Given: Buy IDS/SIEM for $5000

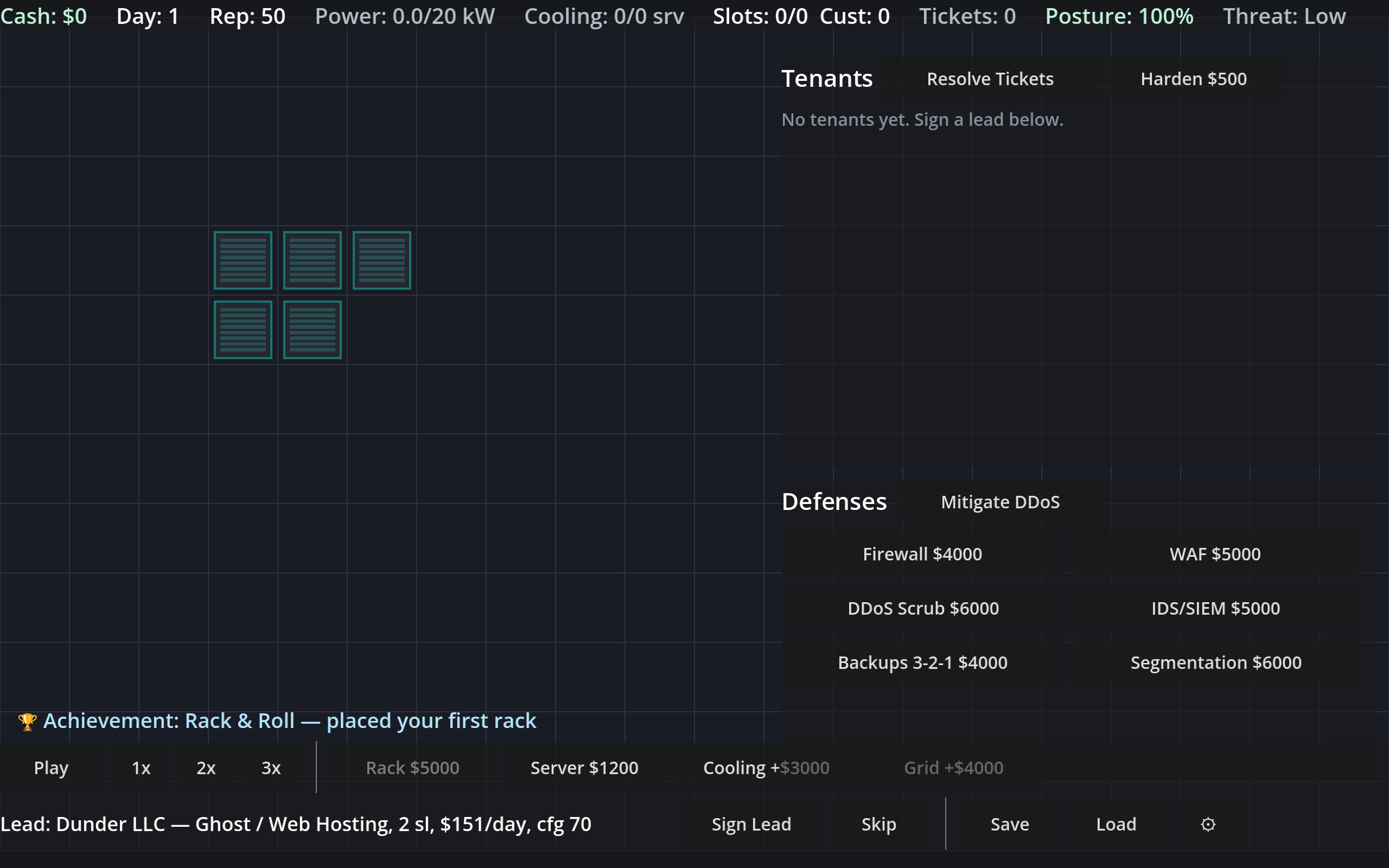Looking at the screenshot, I should click(1215, 608).
